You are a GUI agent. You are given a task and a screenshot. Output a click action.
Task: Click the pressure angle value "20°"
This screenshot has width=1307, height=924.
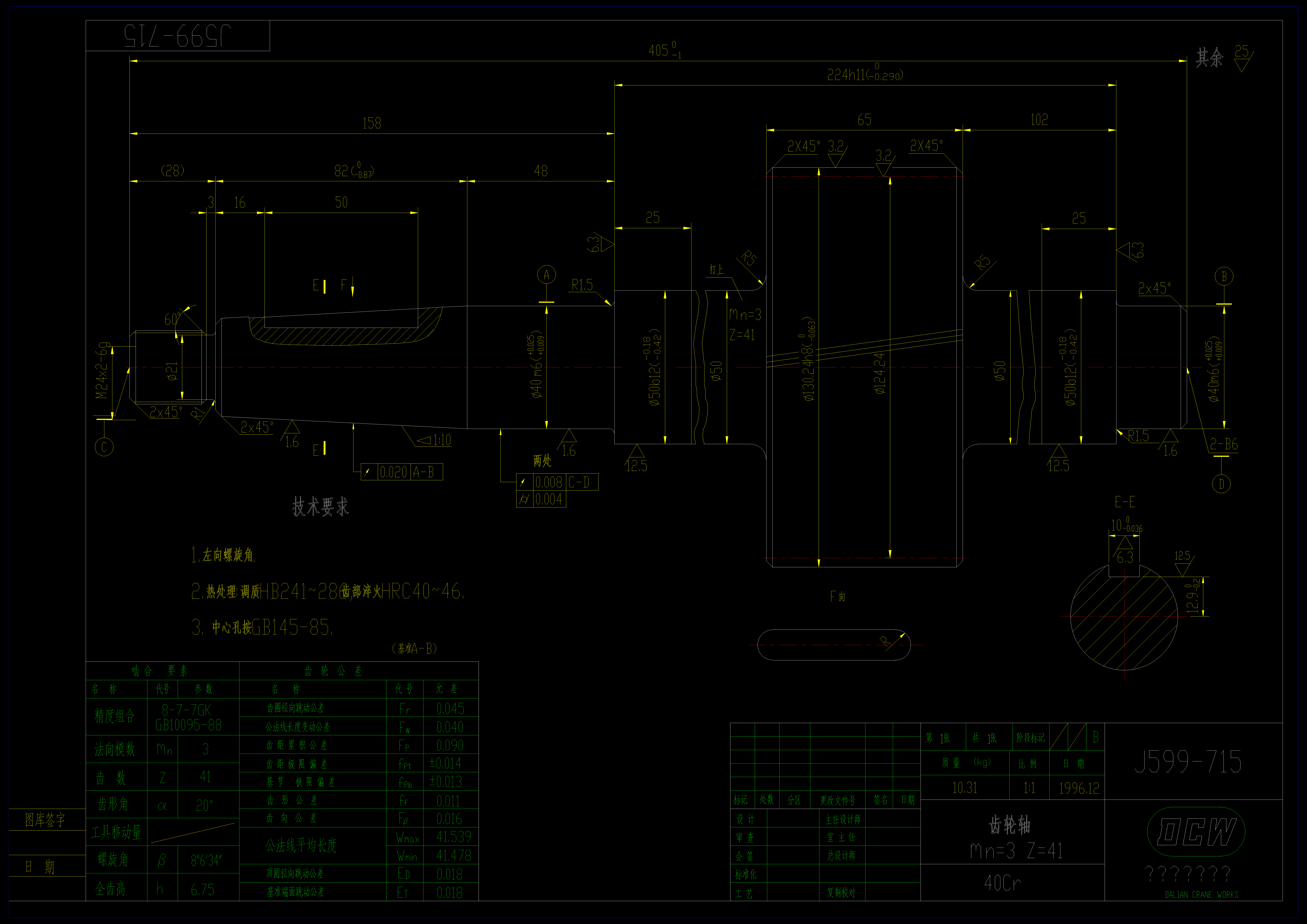coord(204,806)
